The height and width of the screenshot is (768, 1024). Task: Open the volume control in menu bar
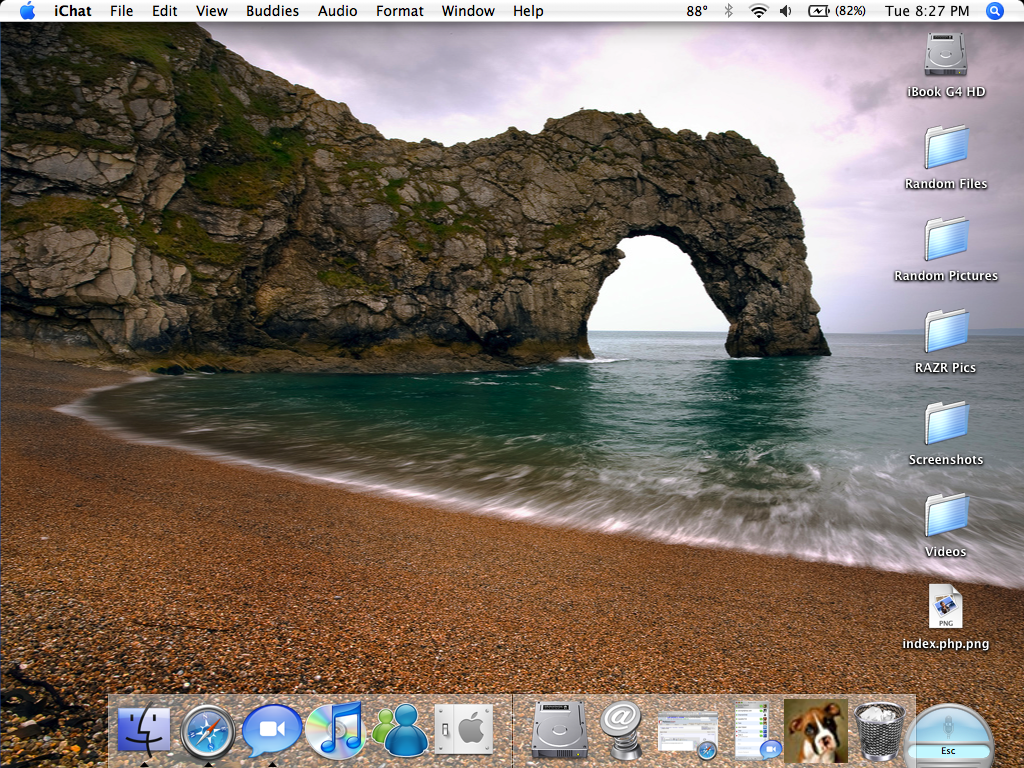tap(786, 11)
